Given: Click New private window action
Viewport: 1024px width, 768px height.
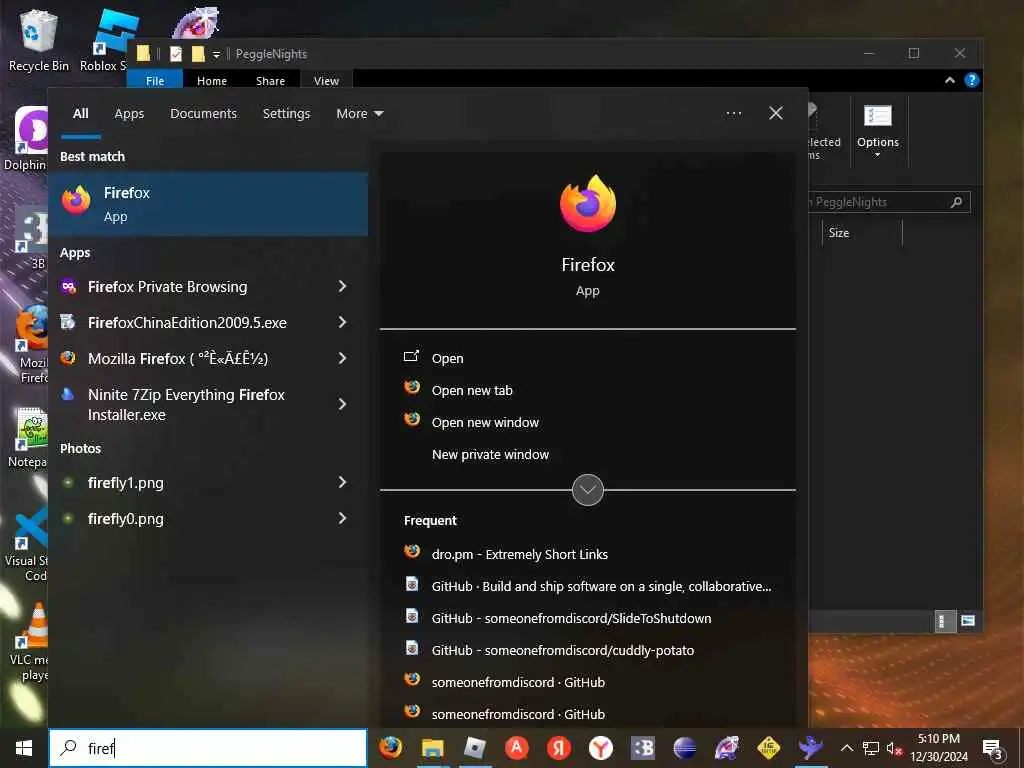Looking at the screenshot, I should [490, 455].
